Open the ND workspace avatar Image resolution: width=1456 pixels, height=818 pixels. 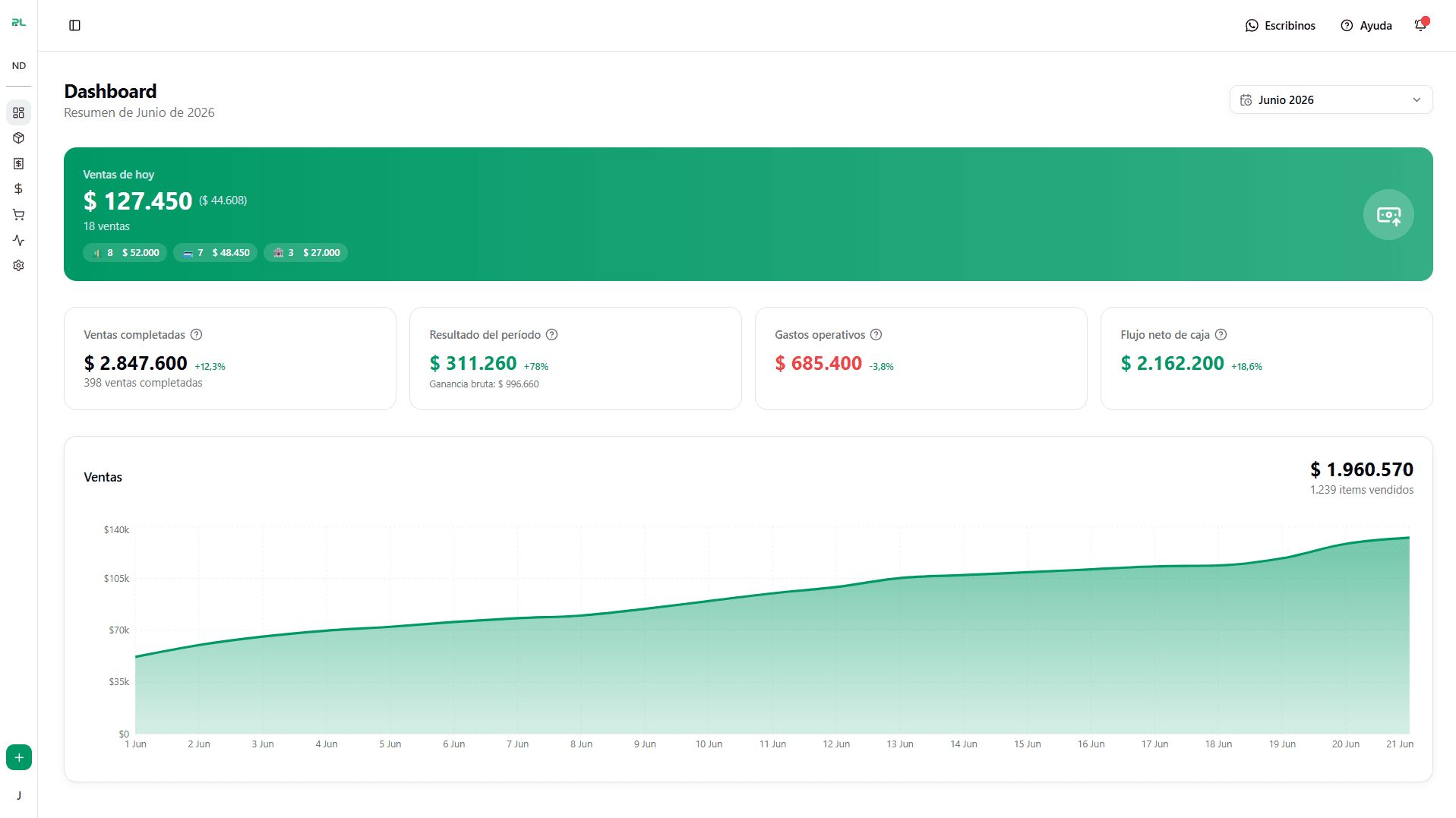pos(19,66)
